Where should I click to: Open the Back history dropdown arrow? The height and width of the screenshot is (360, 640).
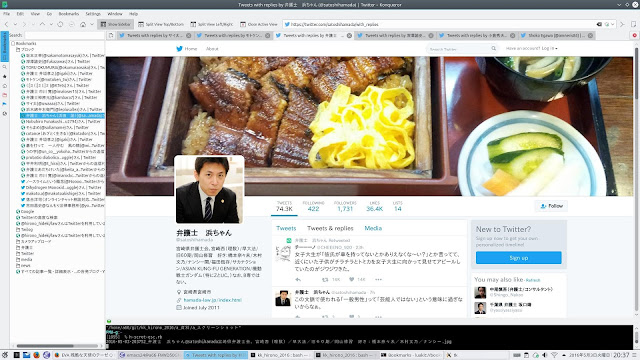coord(15,24)
